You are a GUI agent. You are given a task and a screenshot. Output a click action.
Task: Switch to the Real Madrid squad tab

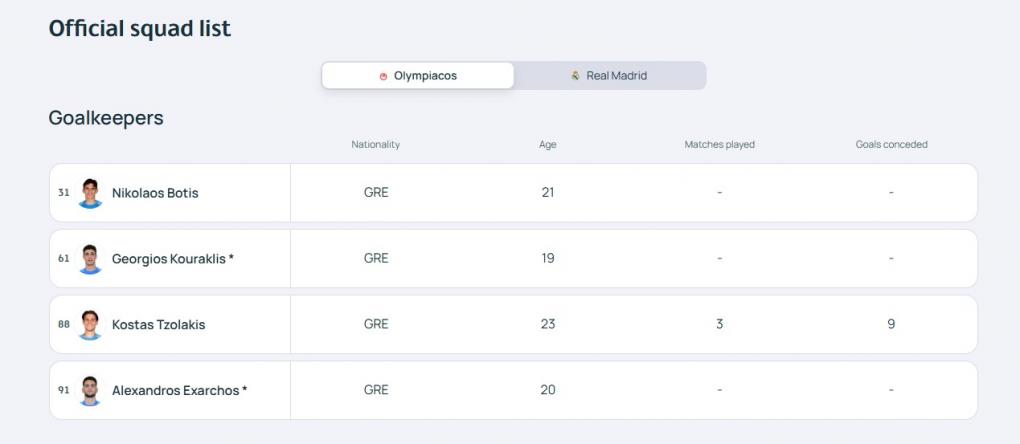click(x=609, y=76)
